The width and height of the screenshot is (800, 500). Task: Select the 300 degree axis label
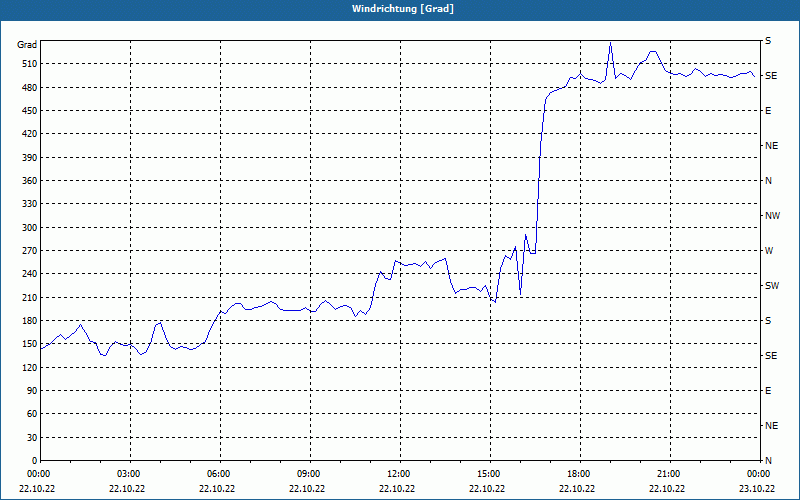coord(30,228)
